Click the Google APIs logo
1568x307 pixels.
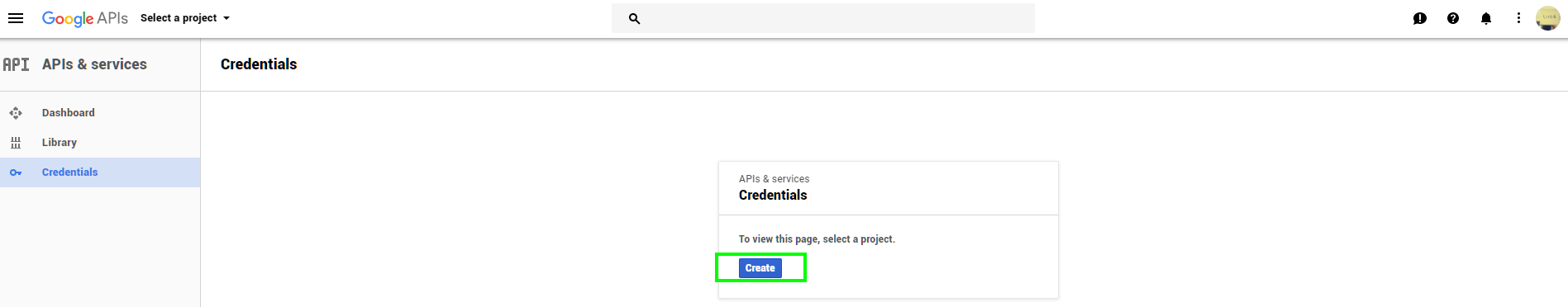click(85, 18)
